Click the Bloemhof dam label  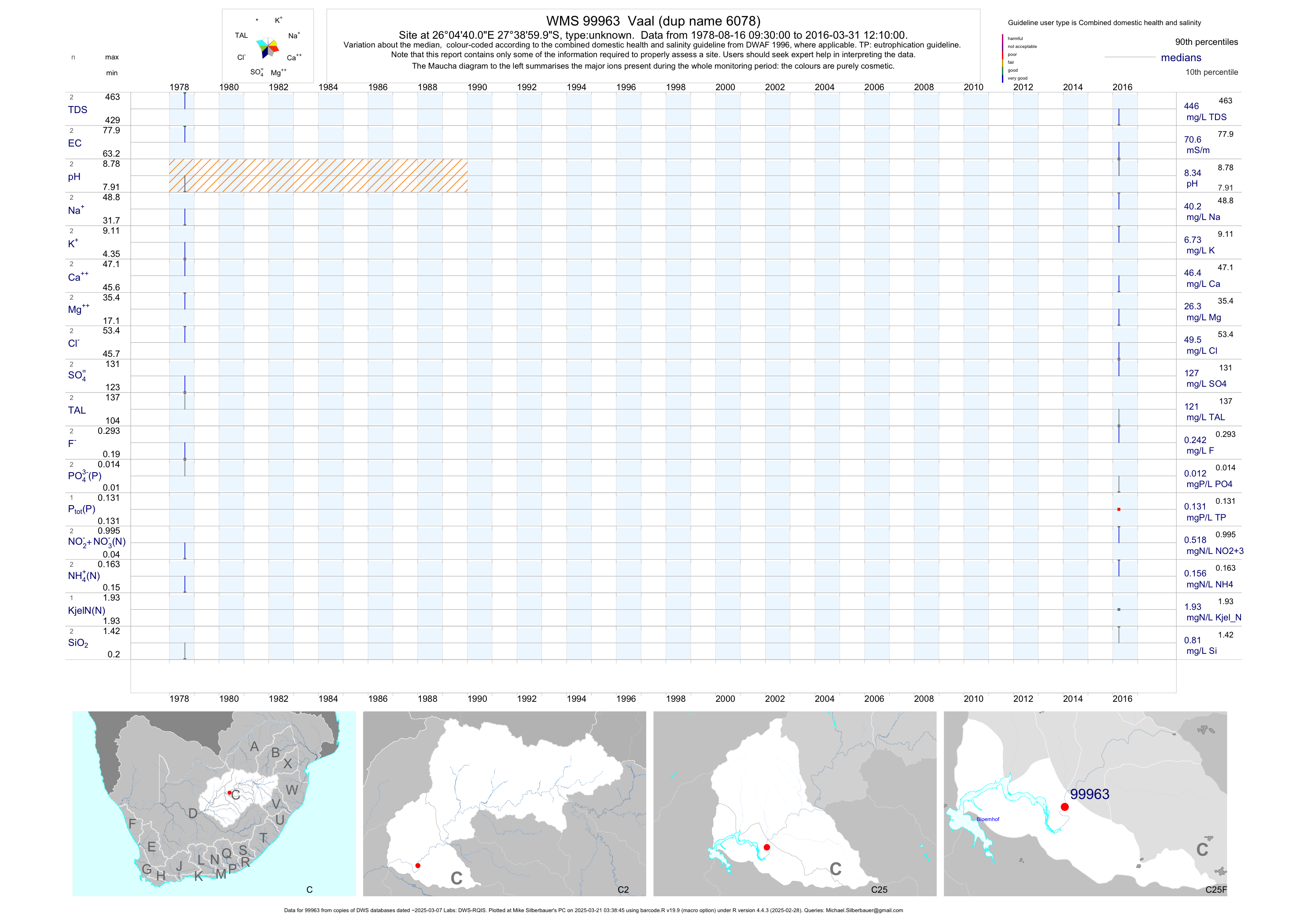tap(988, 819)
